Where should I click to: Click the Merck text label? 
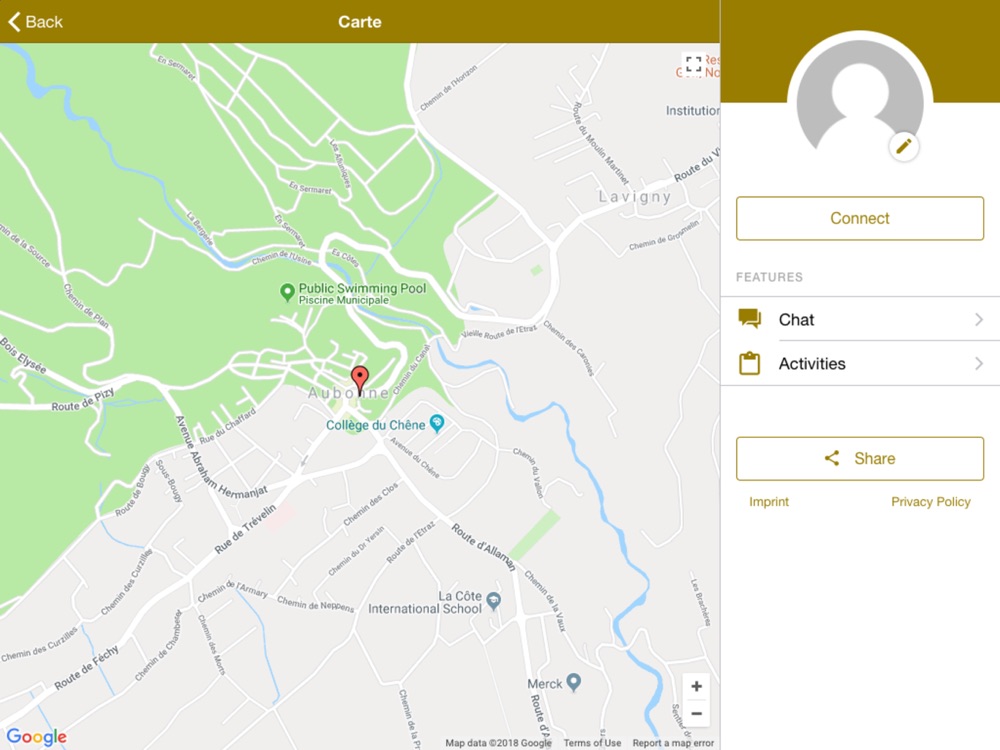pos(545,684)
